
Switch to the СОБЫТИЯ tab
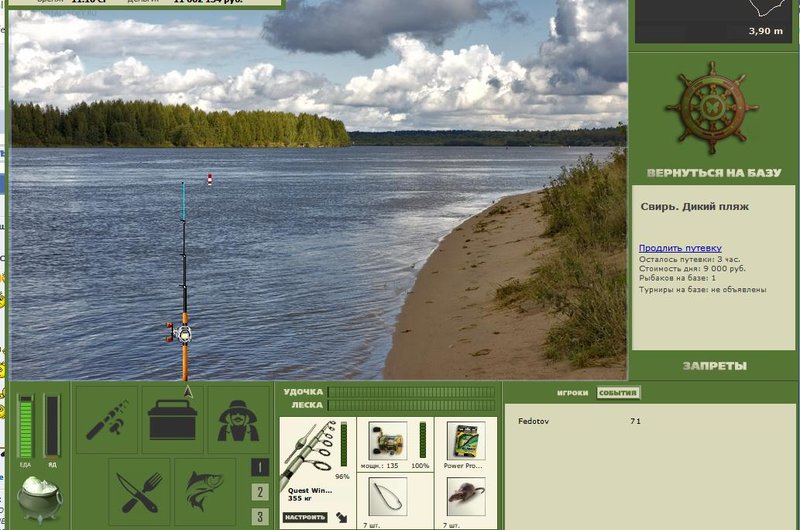coord(618,393)
